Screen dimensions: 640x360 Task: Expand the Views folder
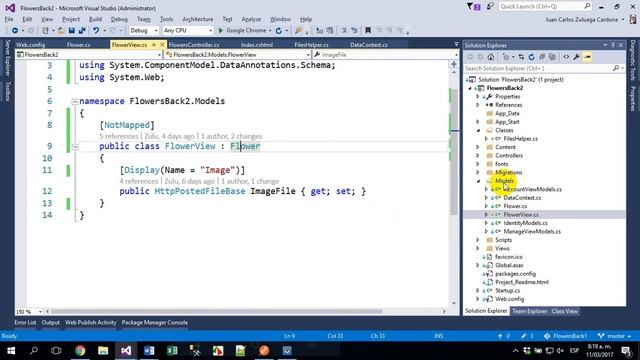(x=478, y=248)
